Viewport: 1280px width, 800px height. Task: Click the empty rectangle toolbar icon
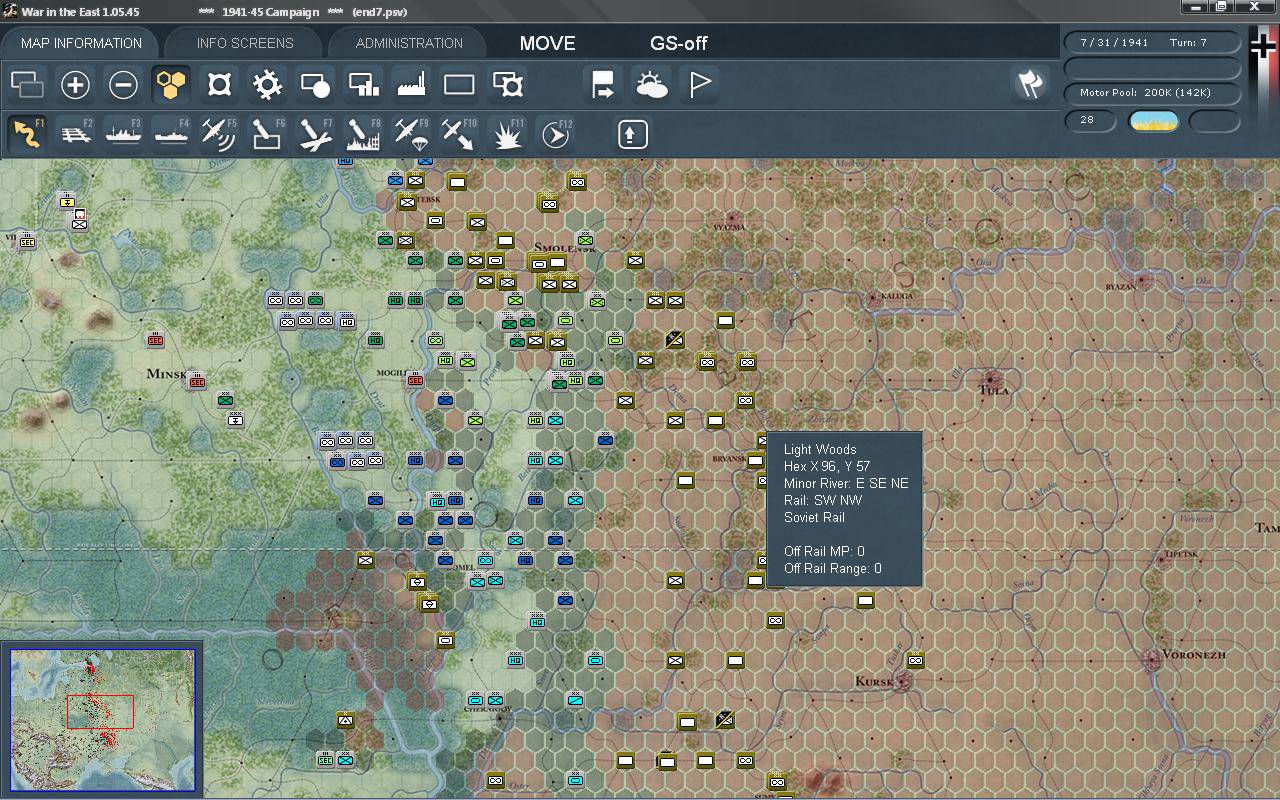459,85
